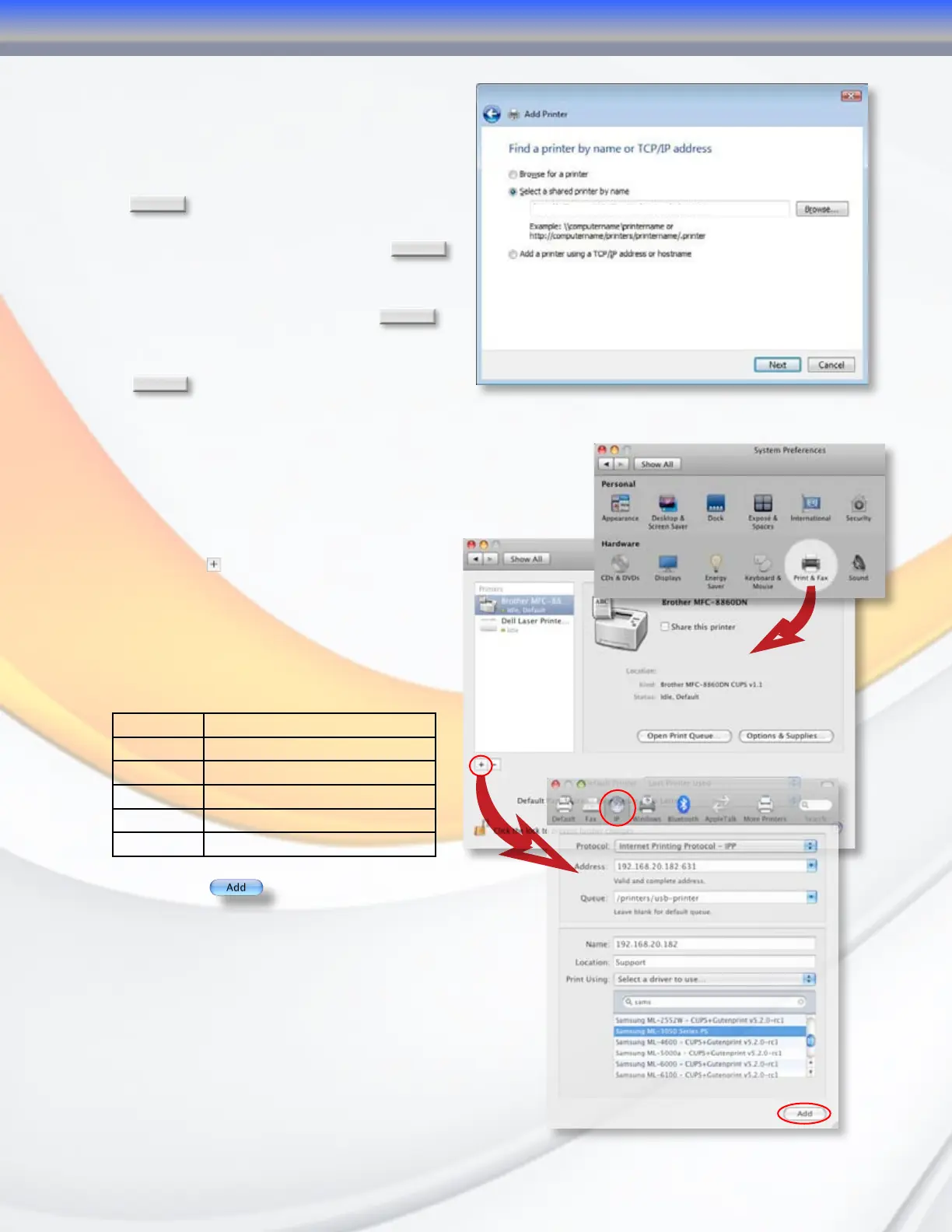Click the Browse... button
The image size is (952, 1232).
(822, 209)
